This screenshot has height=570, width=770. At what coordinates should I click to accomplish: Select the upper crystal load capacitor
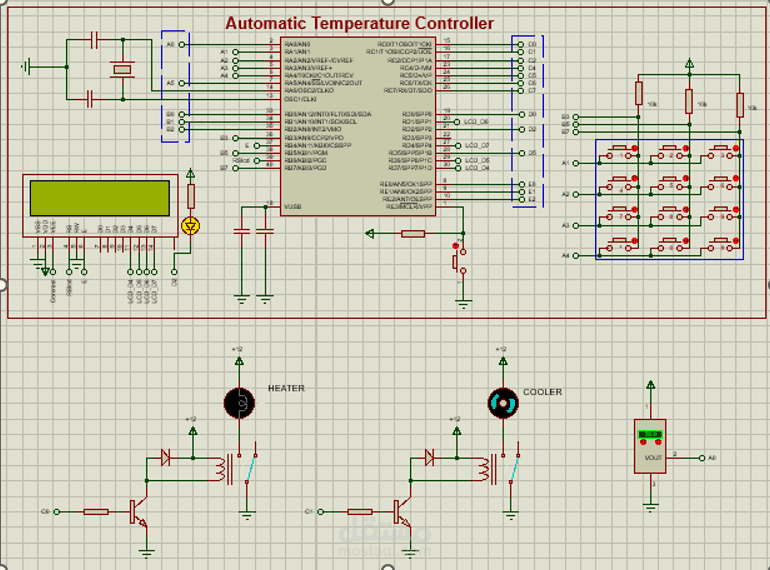coord(95,40)
